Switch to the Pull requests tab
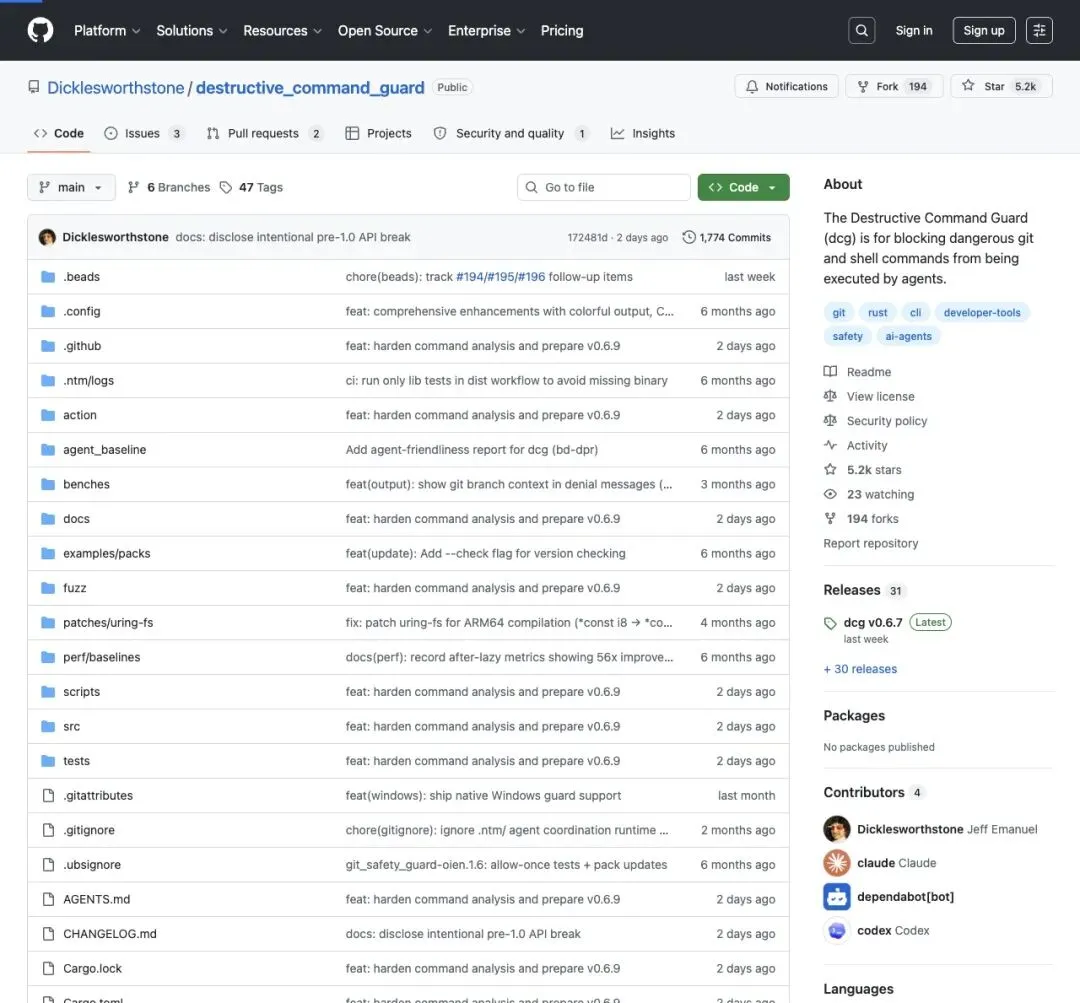Viewport: 1080px width, 1003px height. [264, 133]
